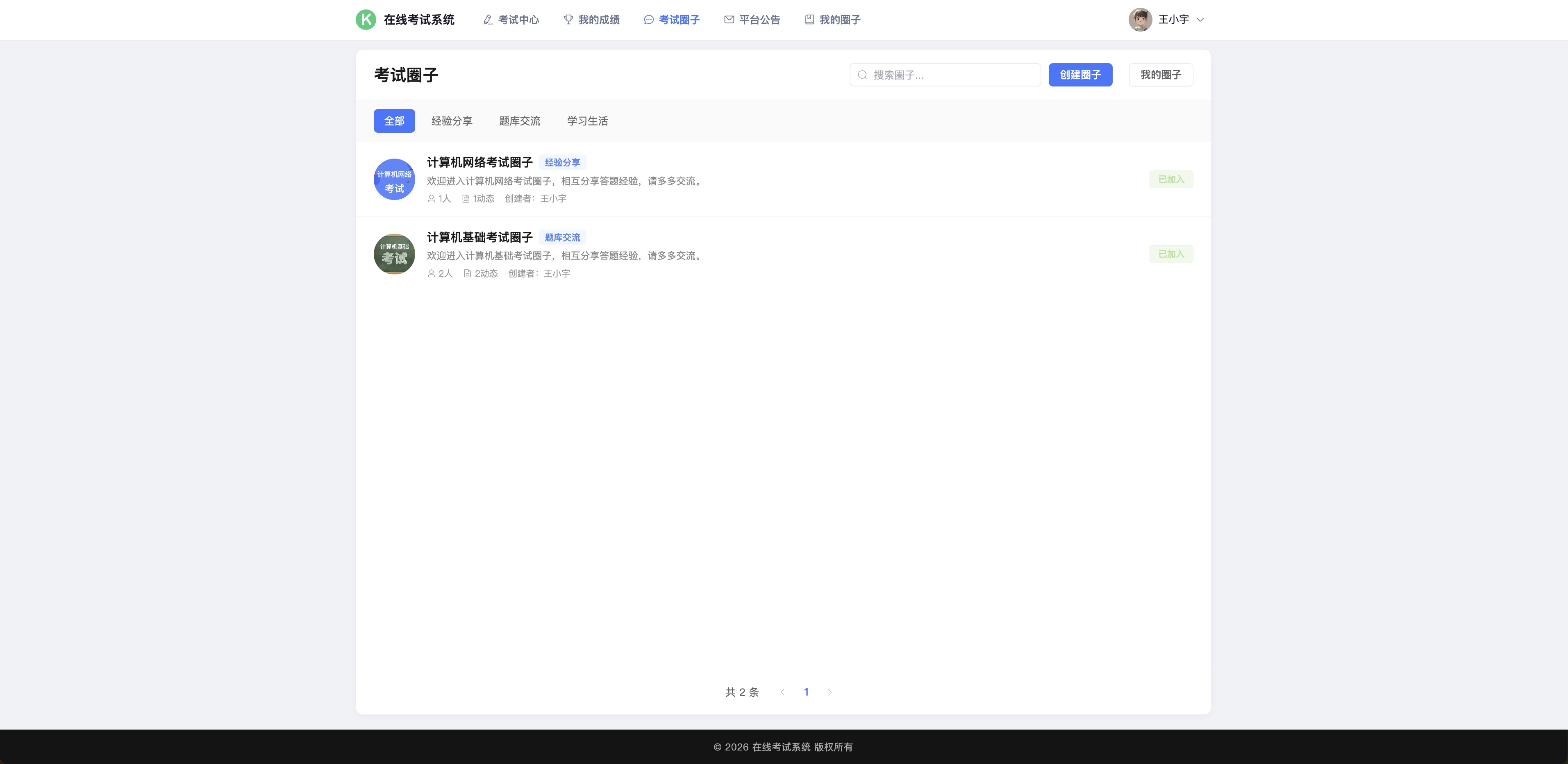Click the bookmark icon beside 我的圈子
The width and height of the screenshot is (1568, 764).
[809, 20]
